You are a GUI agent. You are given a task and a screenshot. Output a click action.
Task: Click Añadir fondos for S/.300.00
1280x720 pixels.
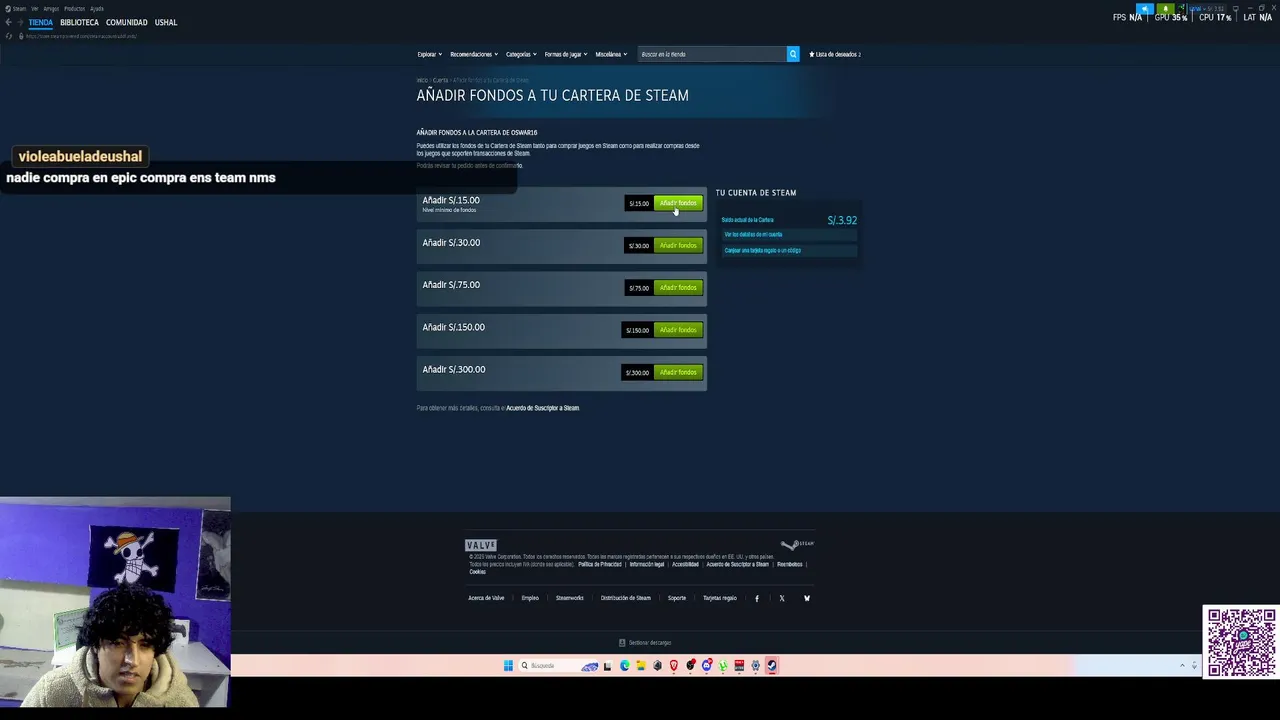click(678, 372)
